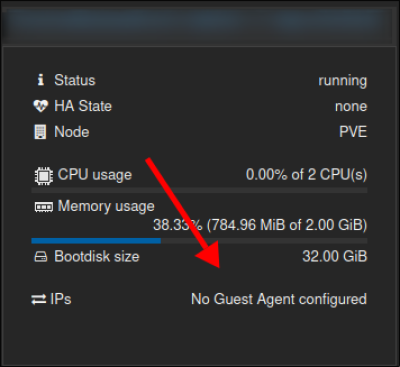The width and height of the screenshot is (400, 367).
Task: Click the 'Bootdisk size' label
Action: (97, 256)
